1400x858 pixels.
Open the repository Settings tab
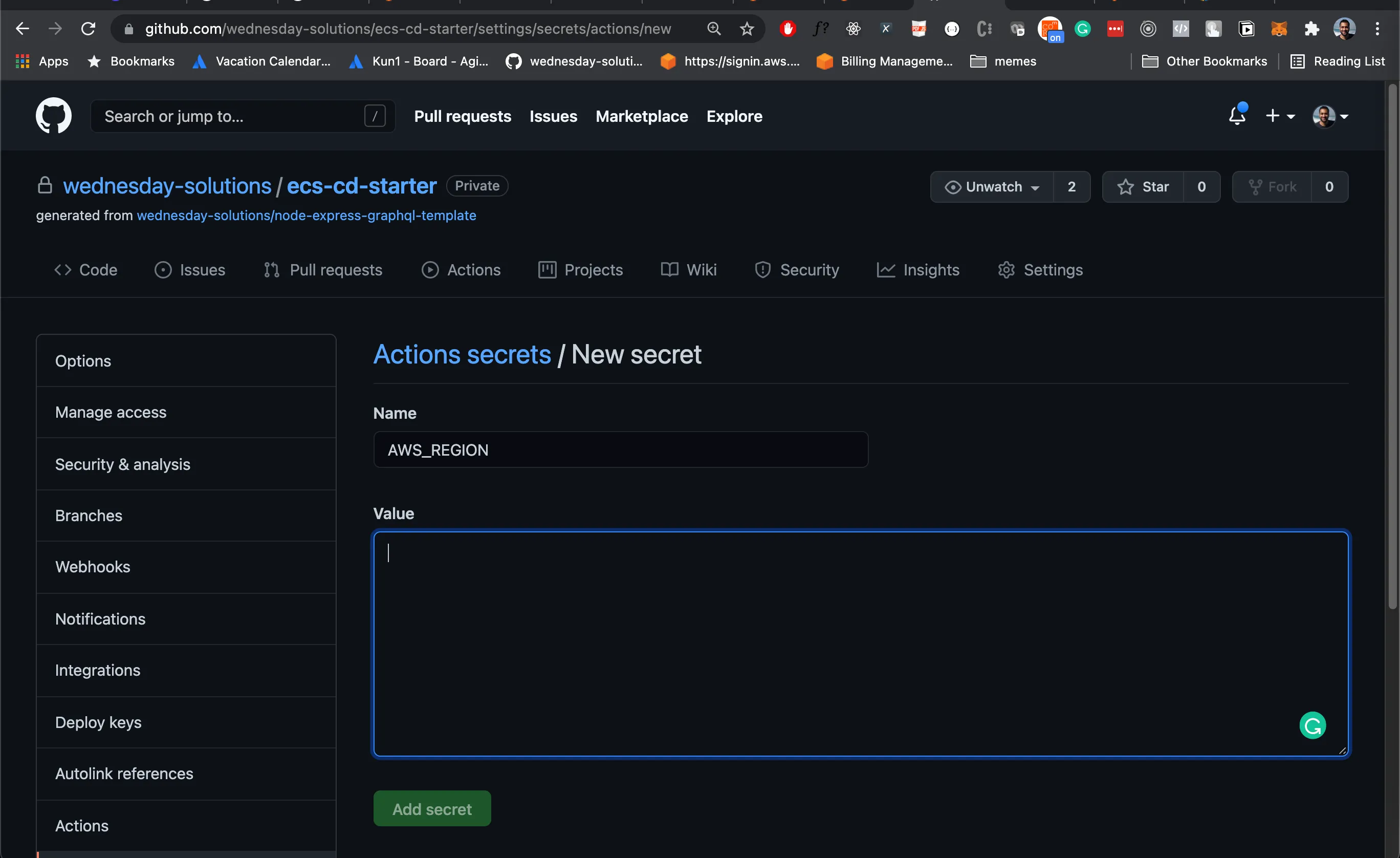coord(1040,269)
